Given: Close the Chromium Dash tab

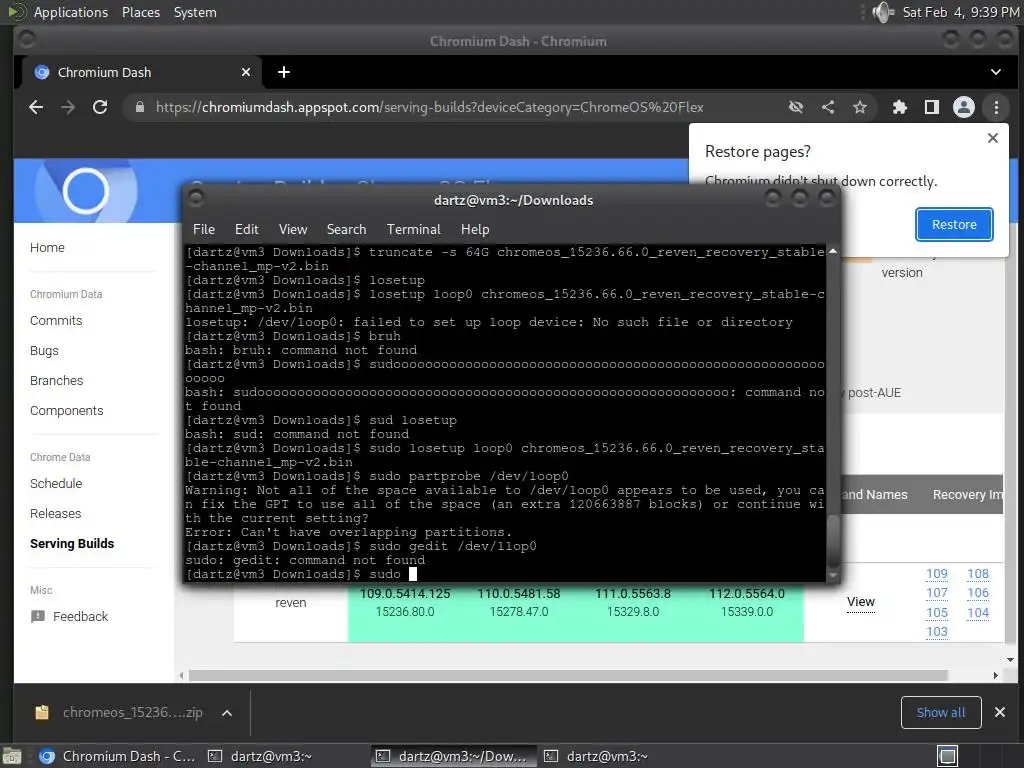Looking at the screenshot, I should [x=246, y=72].
